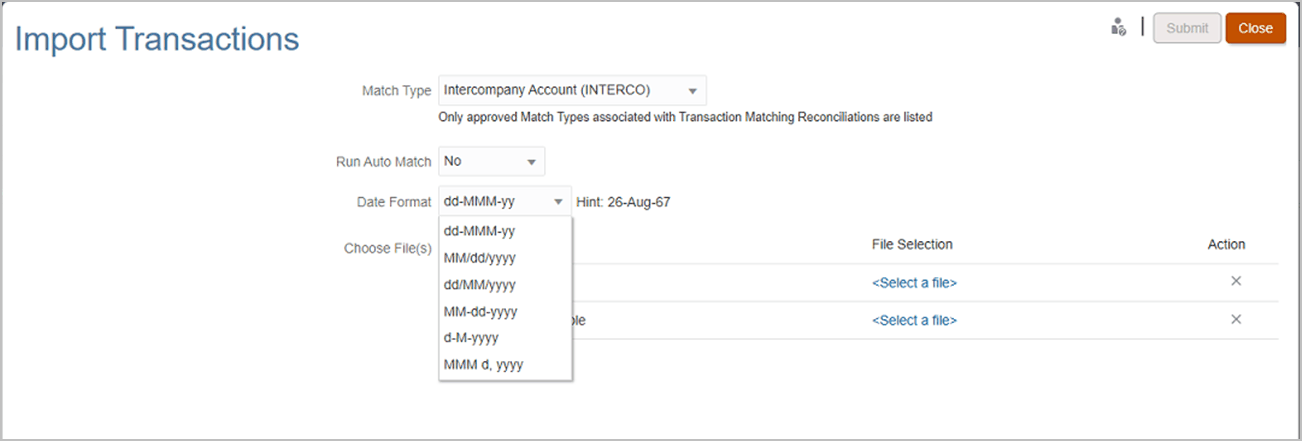The height and width of the screenshot is (441, 1302).
Task: Click the user assistance icon beside Submit
Action: coord(1119,28)
